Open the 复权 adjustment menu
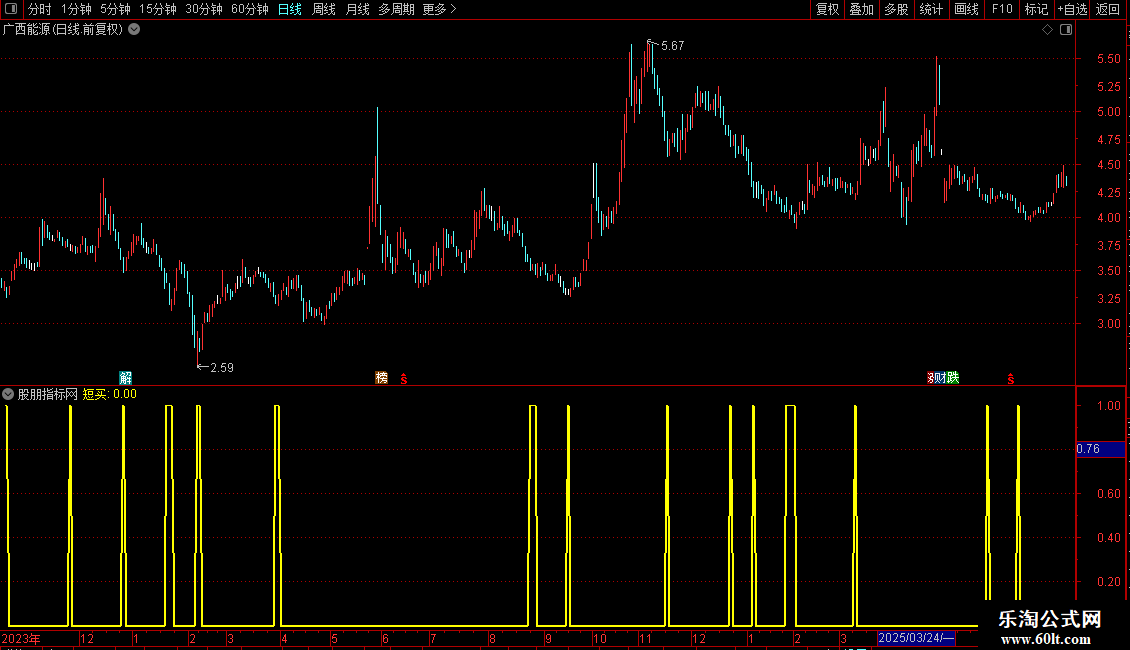The height and width of the screenshot is (650, 1130). click(827, 9)
